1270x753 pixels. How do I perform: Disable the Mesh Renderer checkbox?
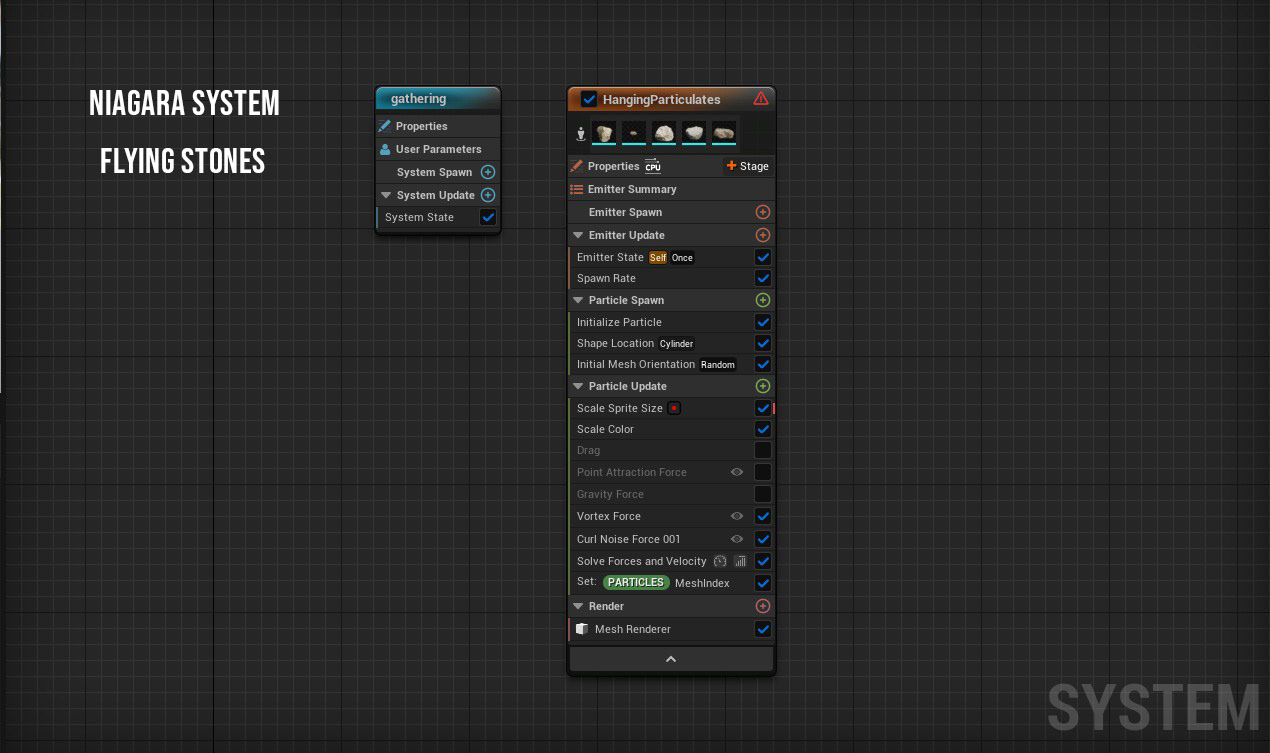click(x=763, y=629)
